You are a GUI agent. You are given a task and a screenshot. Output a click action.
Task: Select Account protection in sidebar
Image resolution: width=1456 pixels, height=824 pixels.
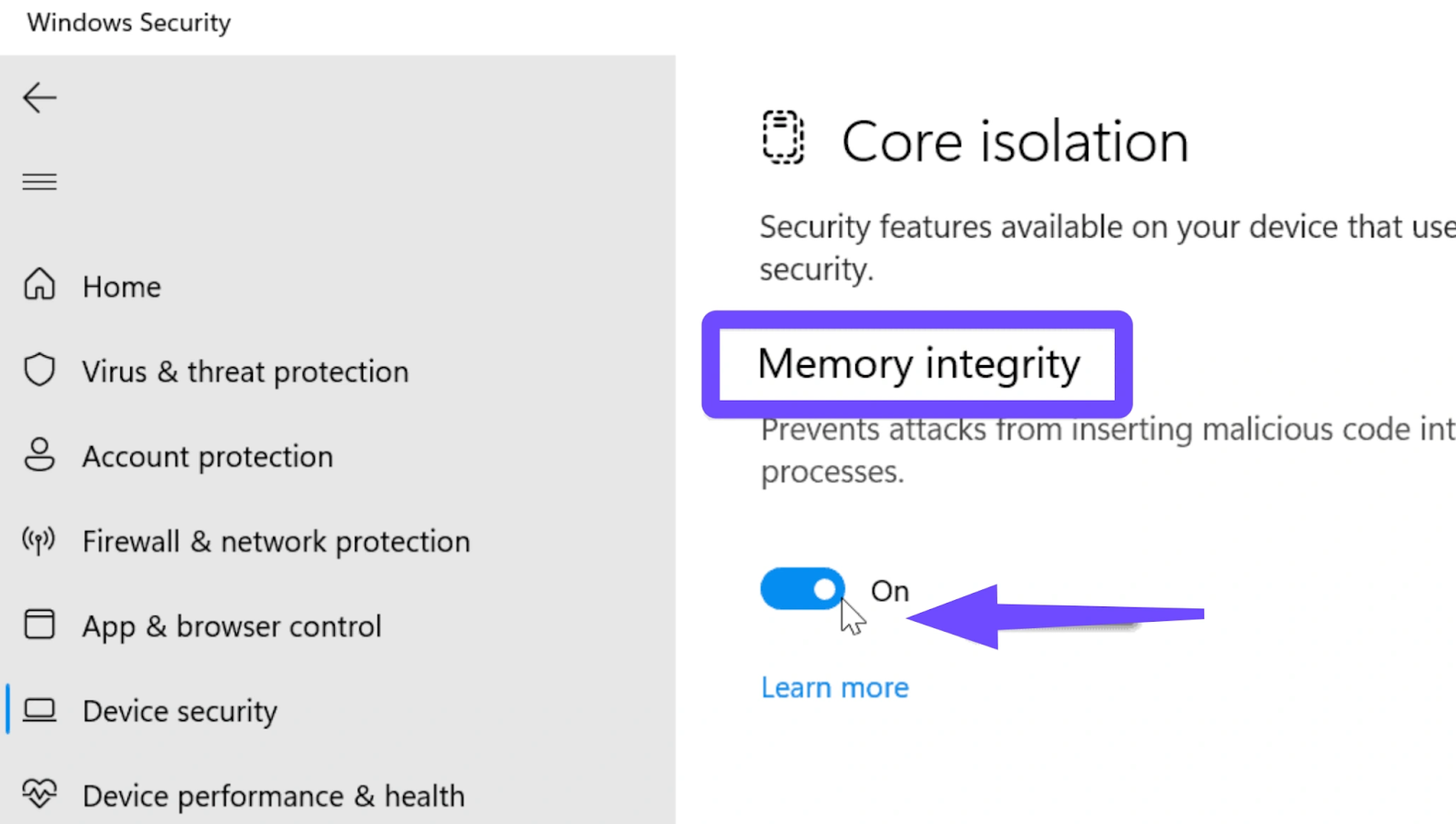tap(207, 456)
